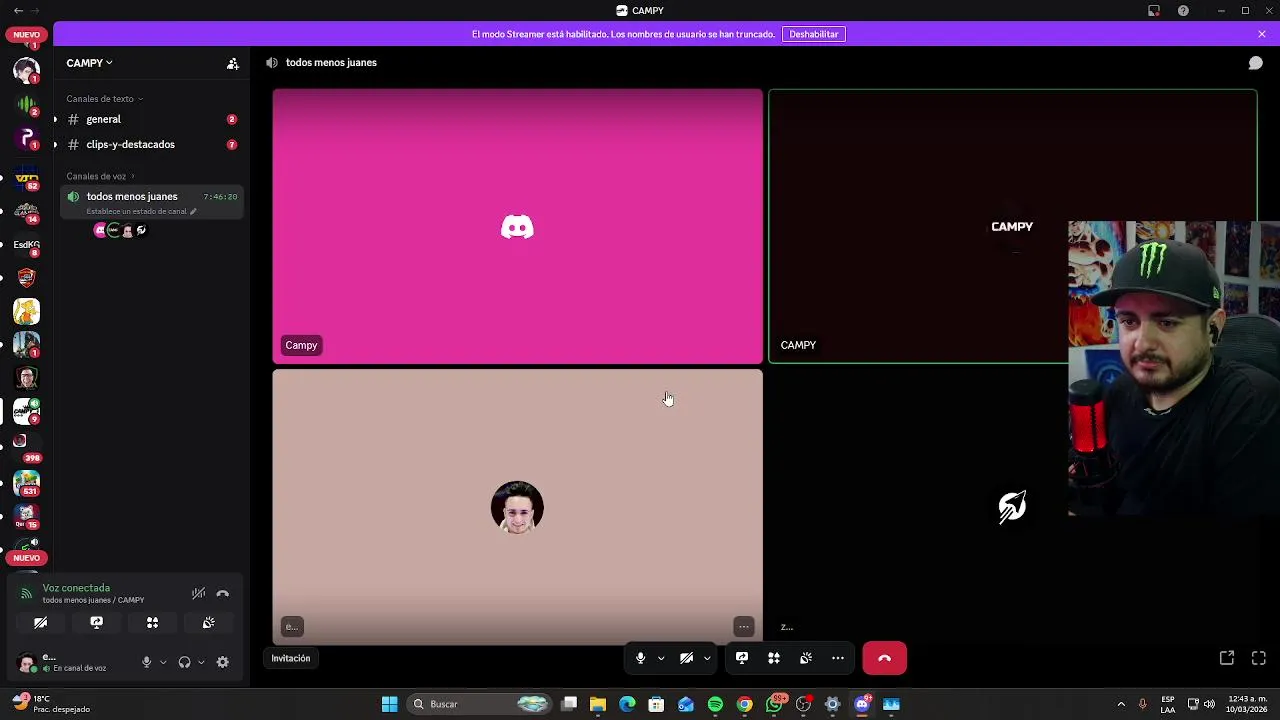This screenshot has height=720, width=1280.
Task: Open green soundwave server in sidebar
Action: click(27, 104)
